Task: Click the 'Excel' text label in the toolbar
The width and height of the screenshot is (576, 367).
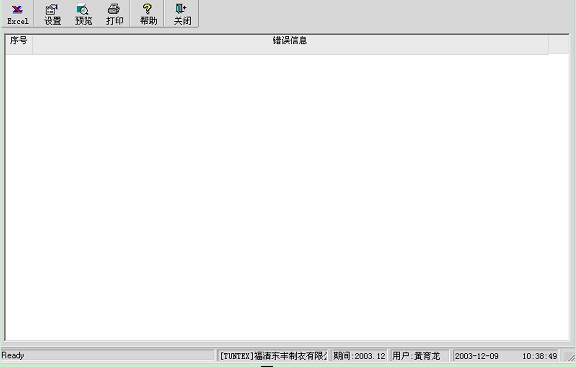Action: pos(18,21)
